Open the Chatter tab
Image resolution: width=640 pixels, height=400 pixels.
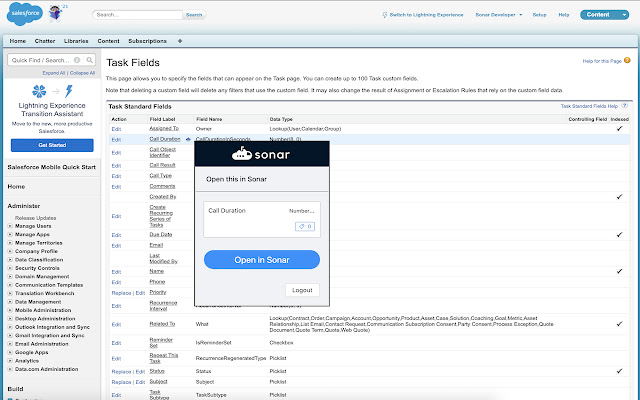pyautogui.click(x=45, y=41)
